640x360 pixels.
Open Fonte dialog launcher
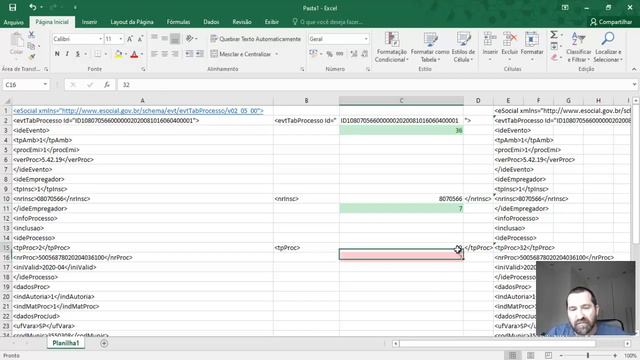143,69
